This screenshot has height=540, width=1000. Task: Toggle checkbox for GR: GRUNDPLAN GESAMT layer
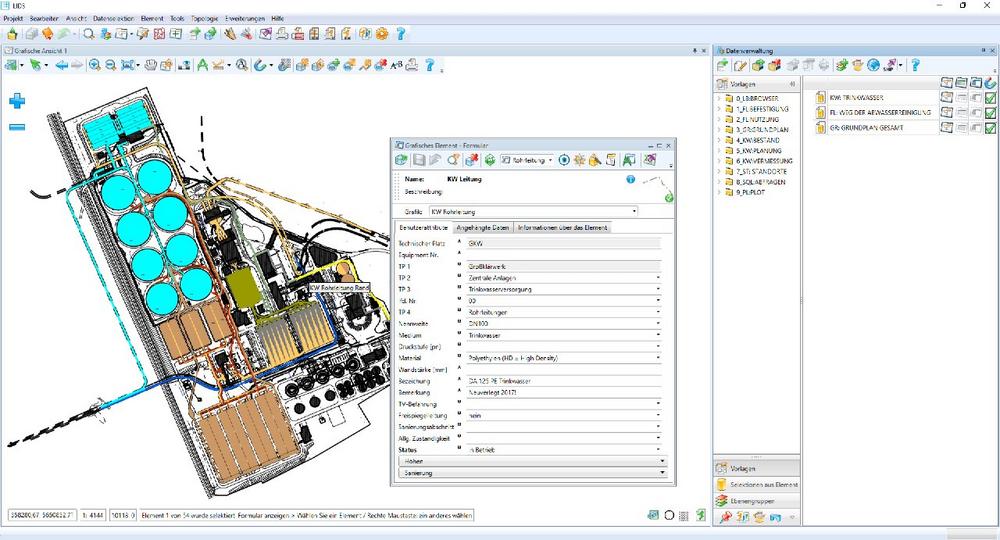(x=990, y=128)
